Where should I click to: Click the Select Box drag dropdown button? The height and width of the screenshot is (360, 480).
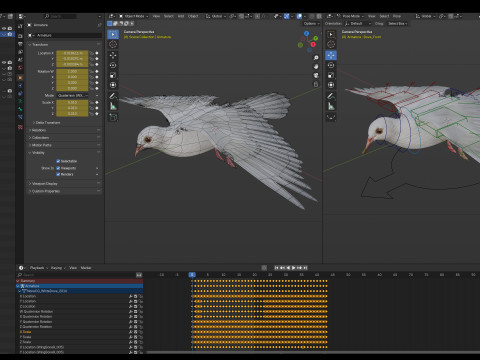pos(397,24)
